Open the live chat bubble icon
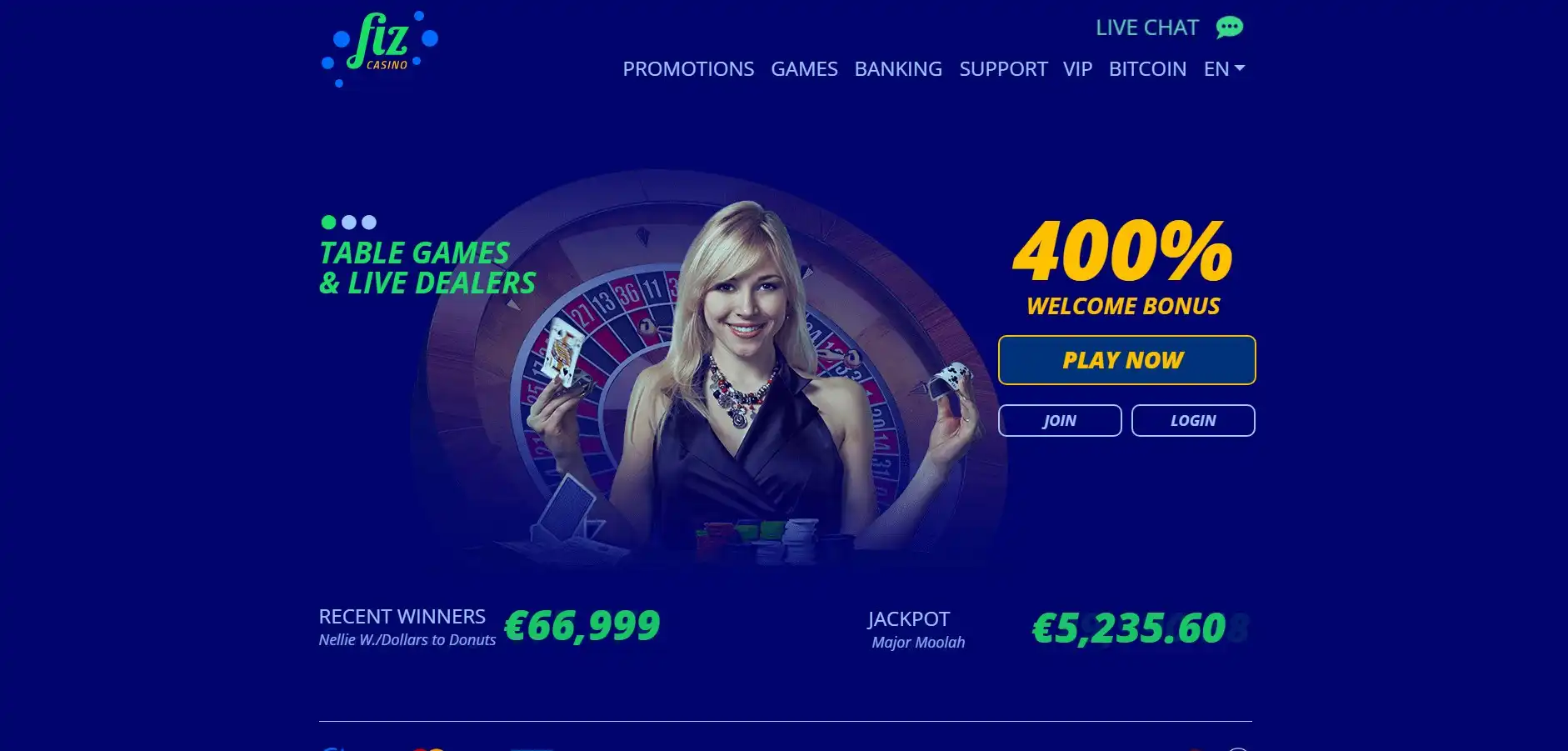The width and height of the screenshot is (1568, 751). coord(1229,28)
